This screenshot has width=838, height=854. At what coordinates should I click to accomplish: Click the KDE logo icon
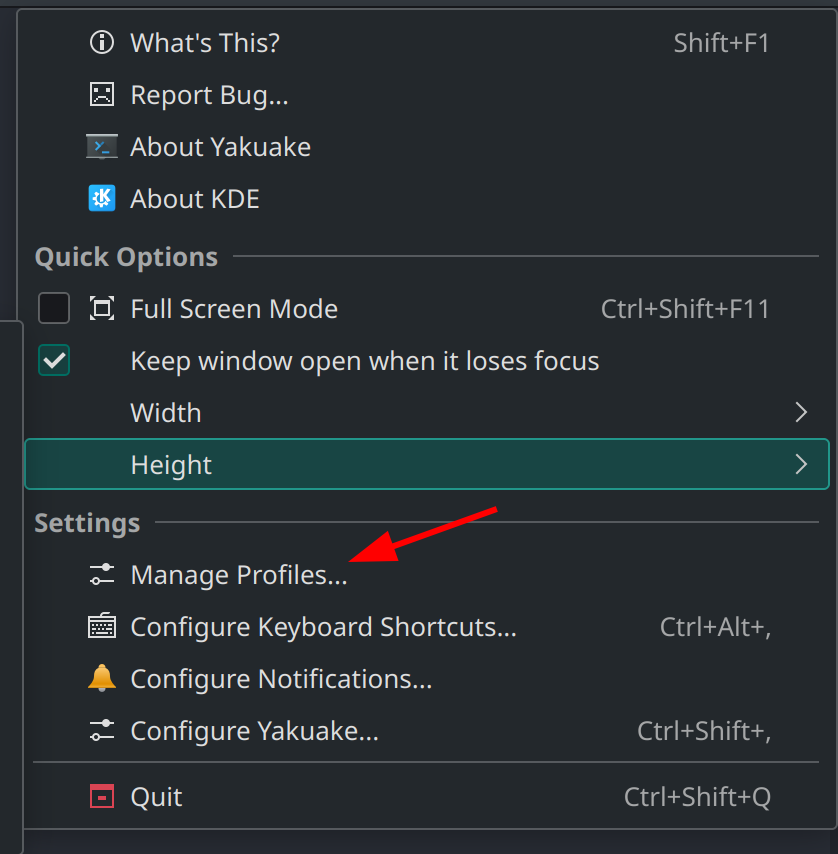click(102, 198)
